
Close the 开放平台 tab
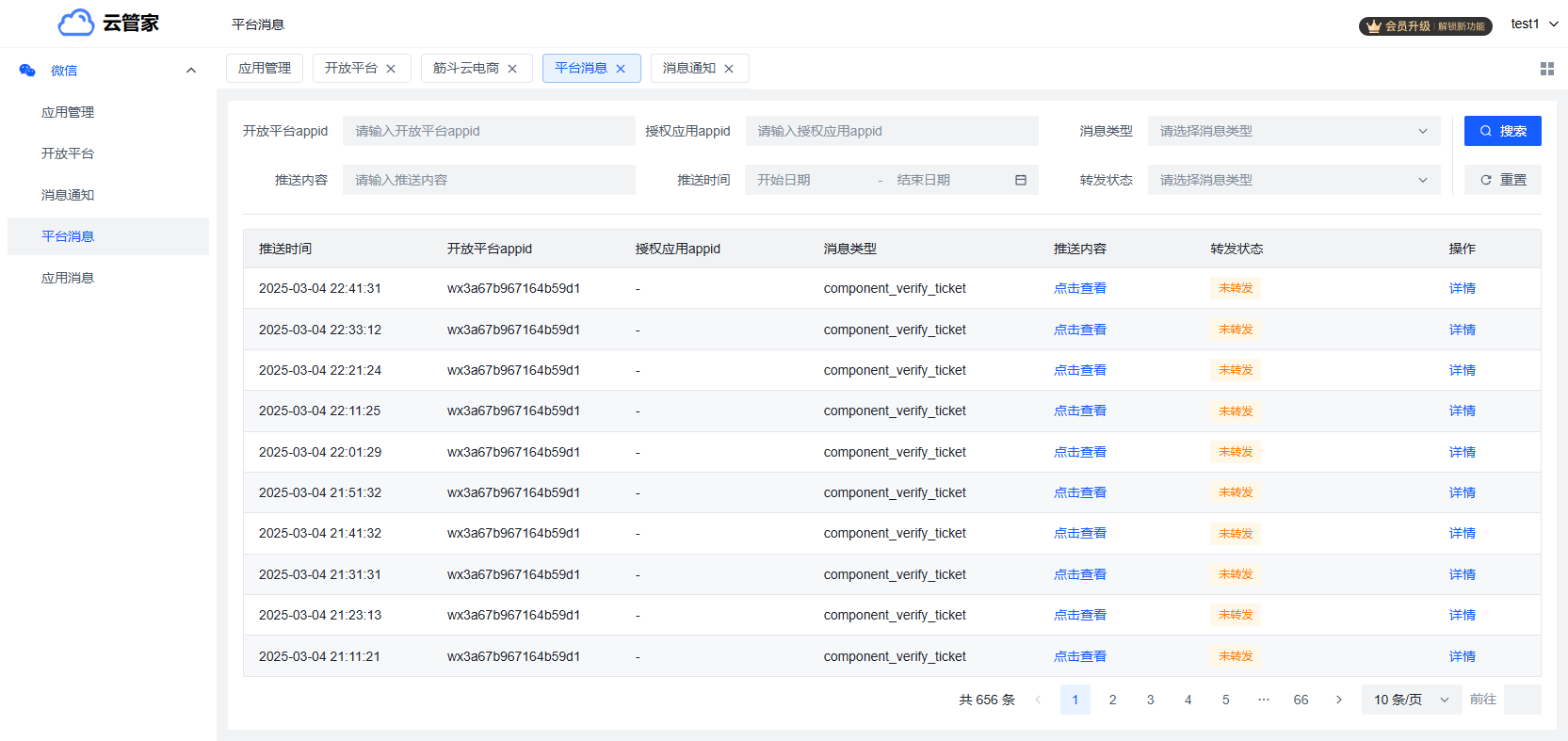click(x=391, y=69)
